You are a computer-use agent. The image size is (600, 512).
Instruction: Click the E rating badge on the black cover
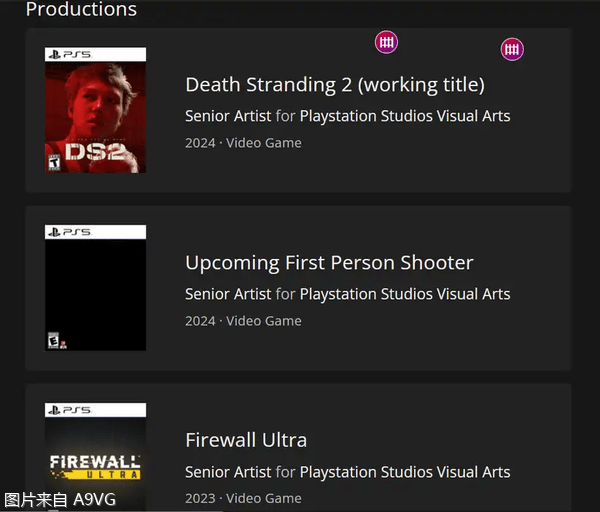(54, 340)
